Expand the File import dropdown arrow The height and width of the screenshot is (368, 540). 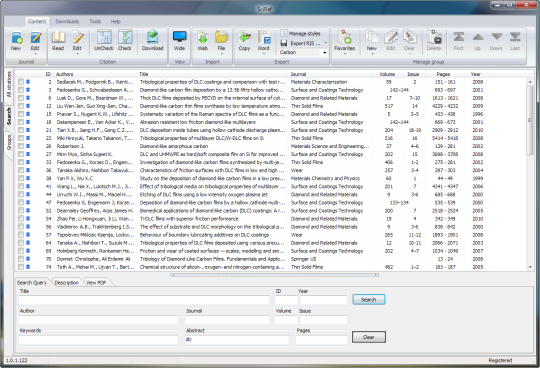click(221, 54)
